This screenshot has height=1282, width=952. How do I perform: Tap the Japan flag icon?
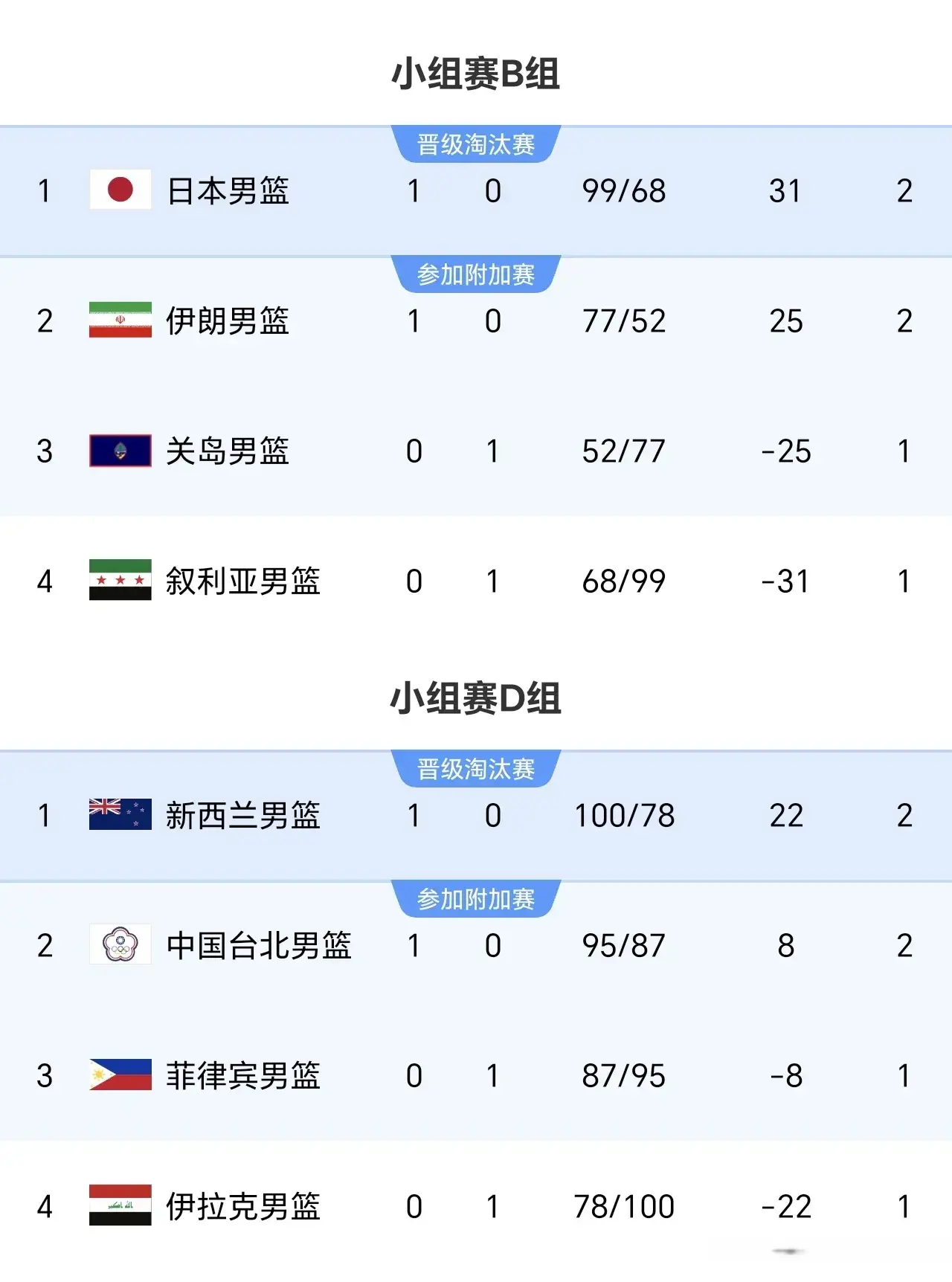pyautogui.click(x=120, y=190)
